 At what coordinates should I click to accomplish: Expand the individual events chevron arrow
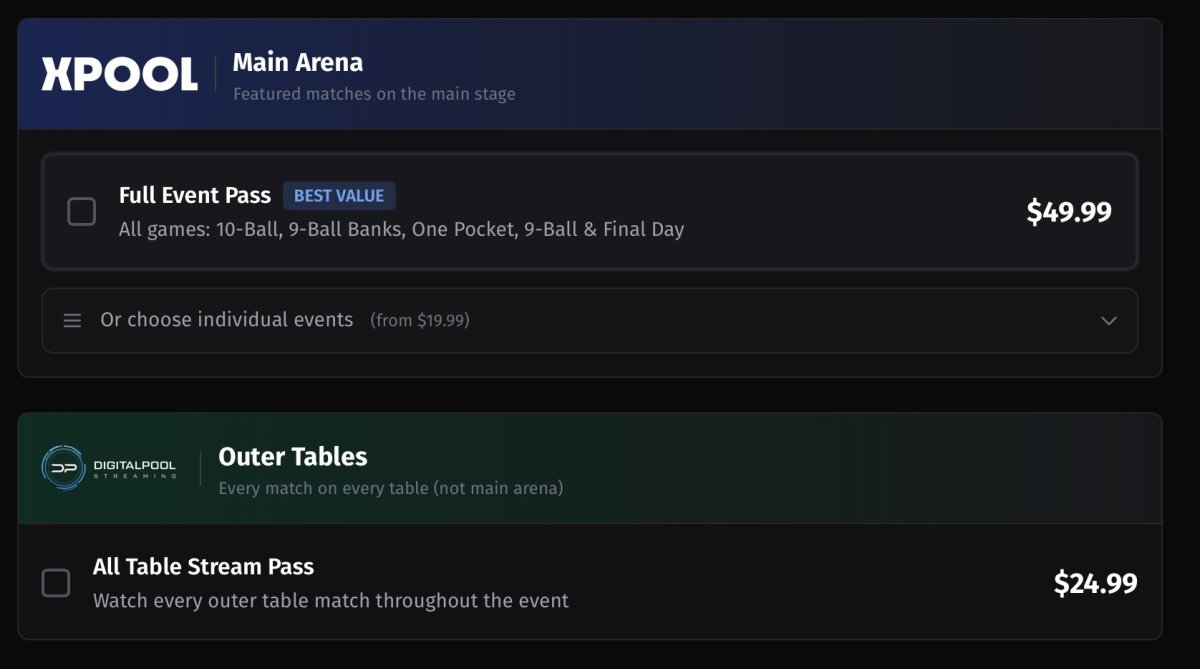1108,321
